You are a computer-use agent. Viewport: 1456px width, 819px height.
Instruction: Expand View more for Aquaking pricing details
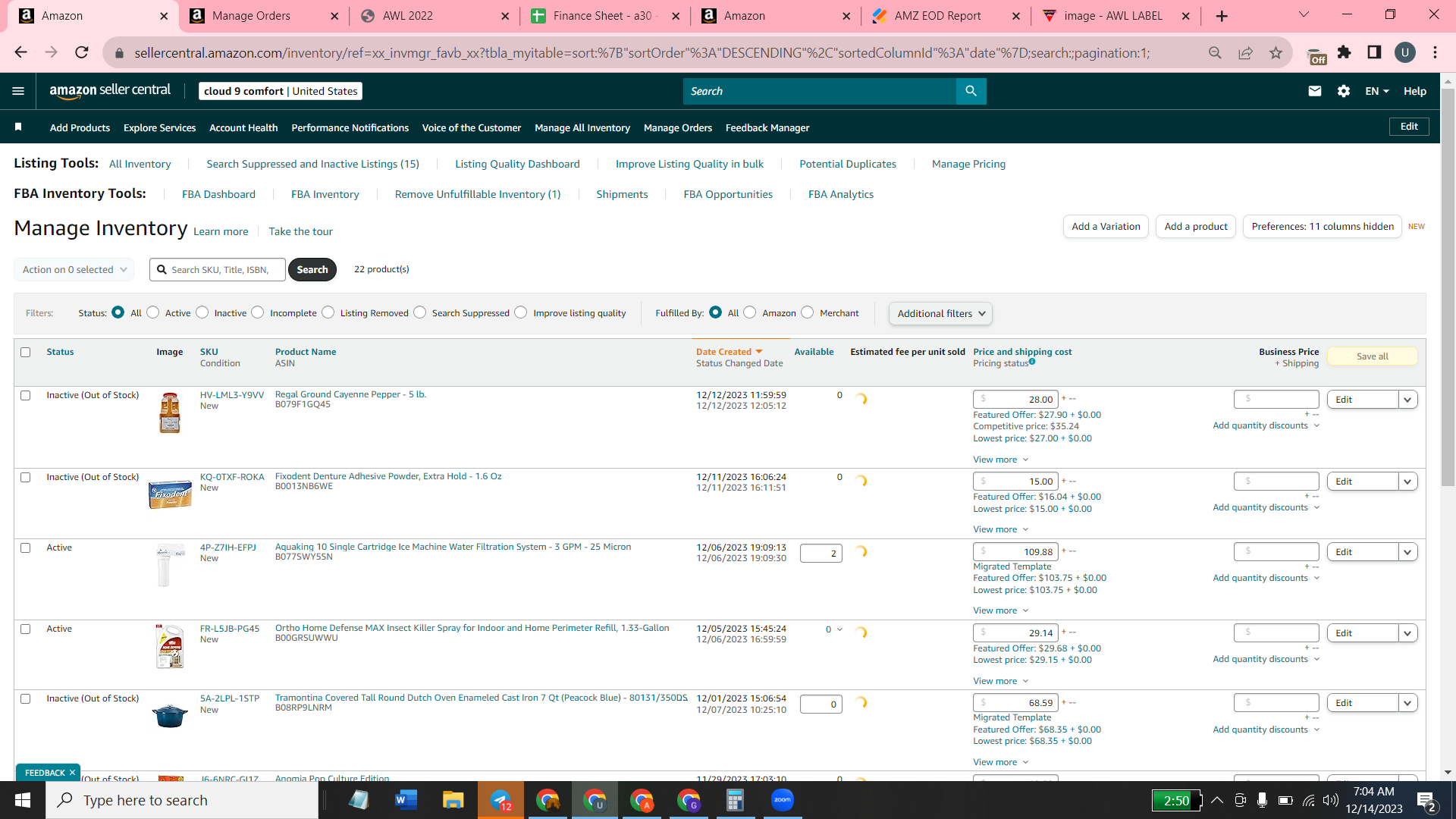pyautogui.click(x=1001, y=610)
